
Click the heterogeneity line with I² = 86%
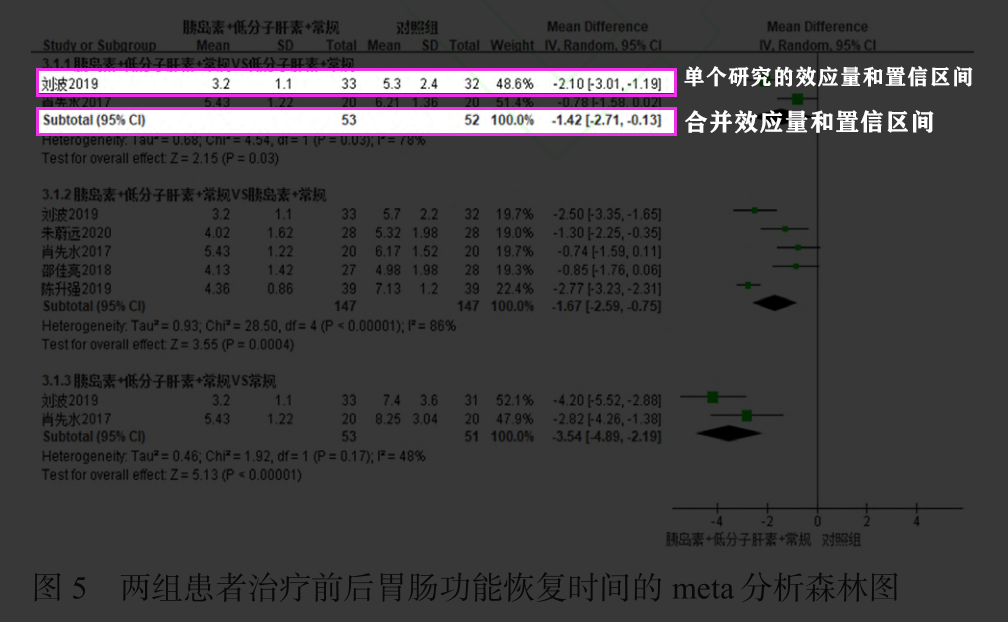coord(249,326)
